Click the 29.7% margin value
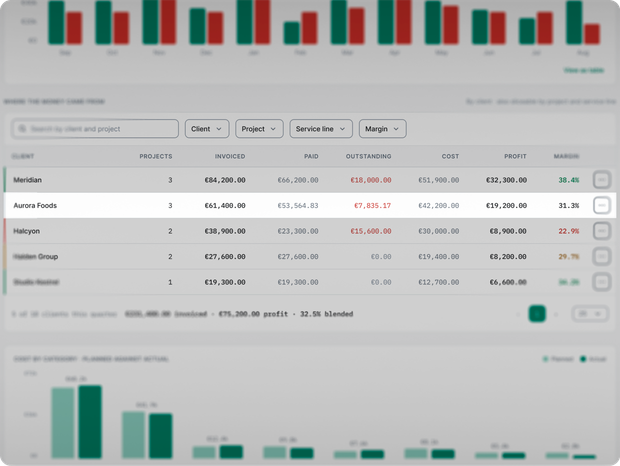The width and height of the screenshot is (620, 466). (569, 257)
